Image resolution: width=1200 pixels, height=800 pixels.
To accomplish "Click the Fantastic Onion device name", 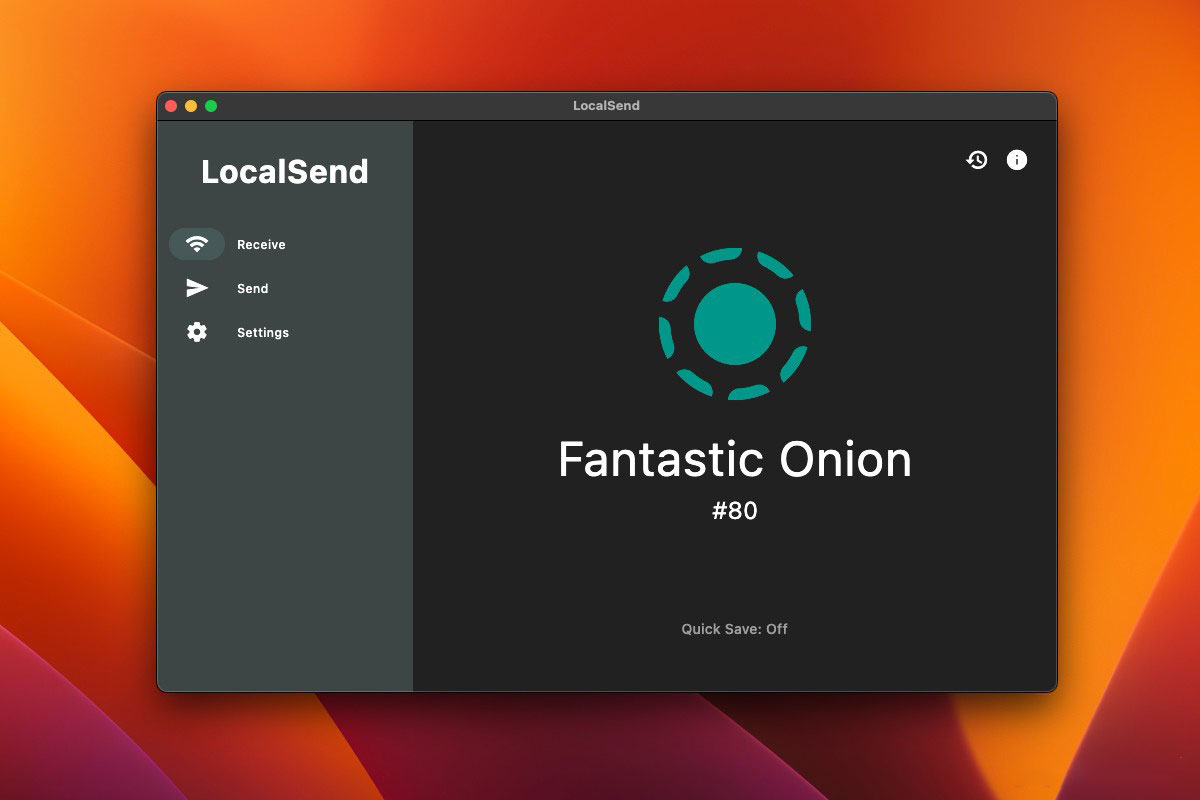I will [x=735, y=459].
